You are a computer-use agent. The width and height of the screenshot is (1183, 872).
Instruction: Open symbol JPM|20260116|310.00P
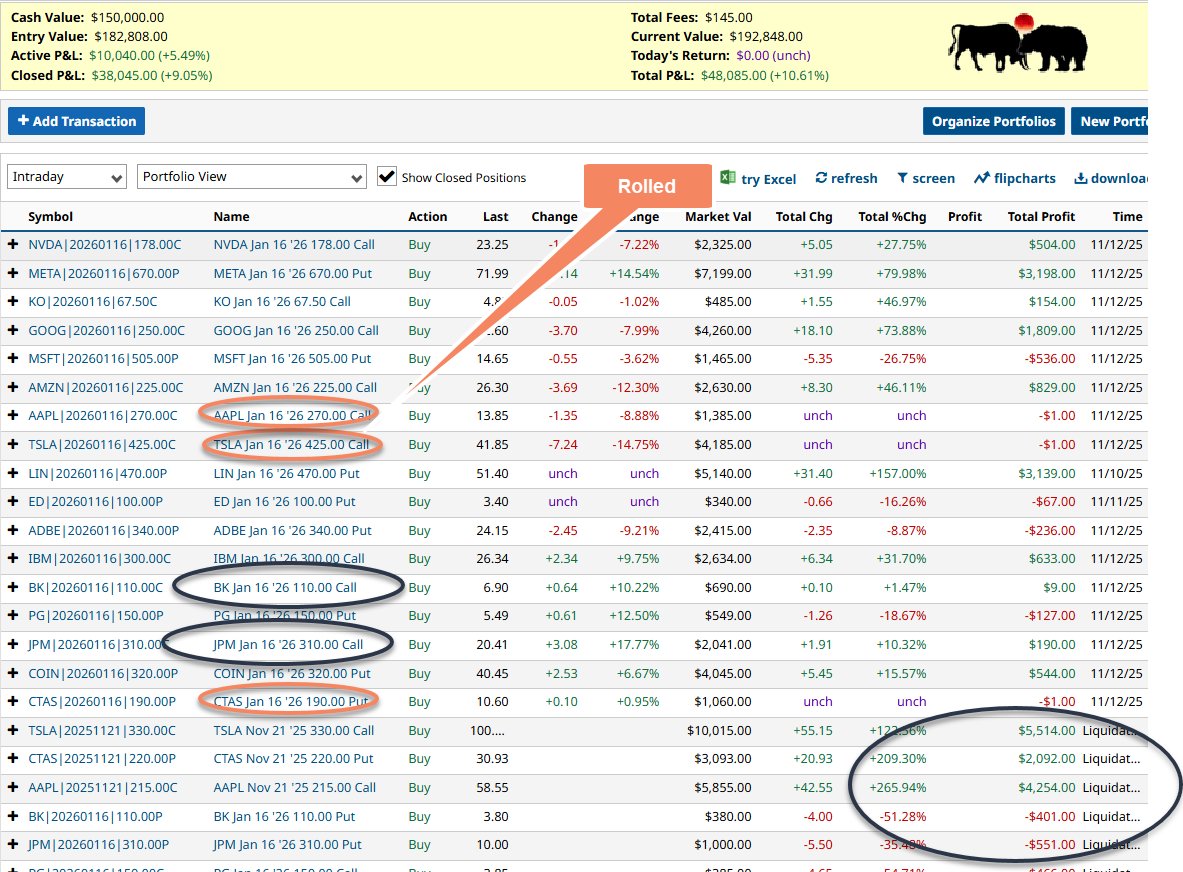pos(98,844)
